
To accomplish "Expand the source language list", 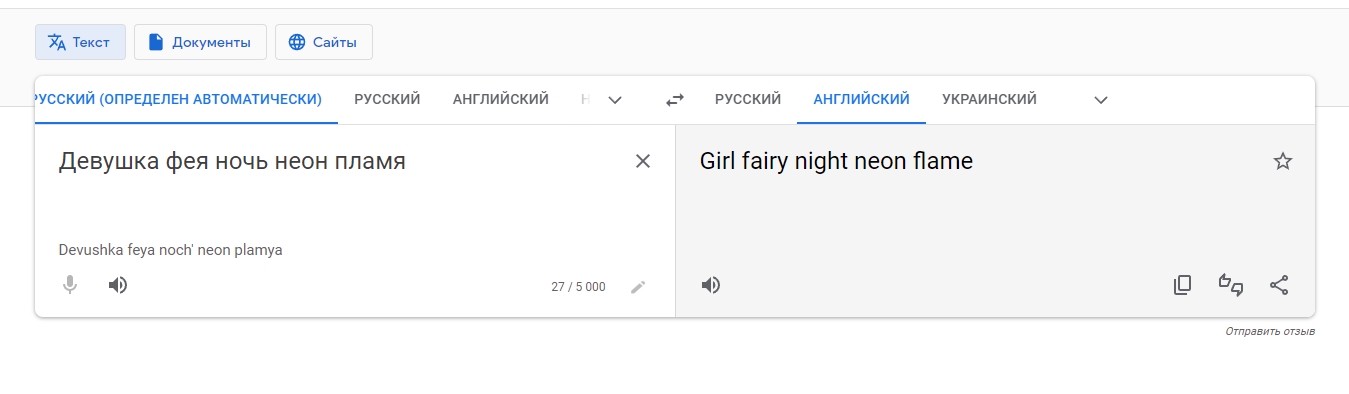I will tap(616, 100).
